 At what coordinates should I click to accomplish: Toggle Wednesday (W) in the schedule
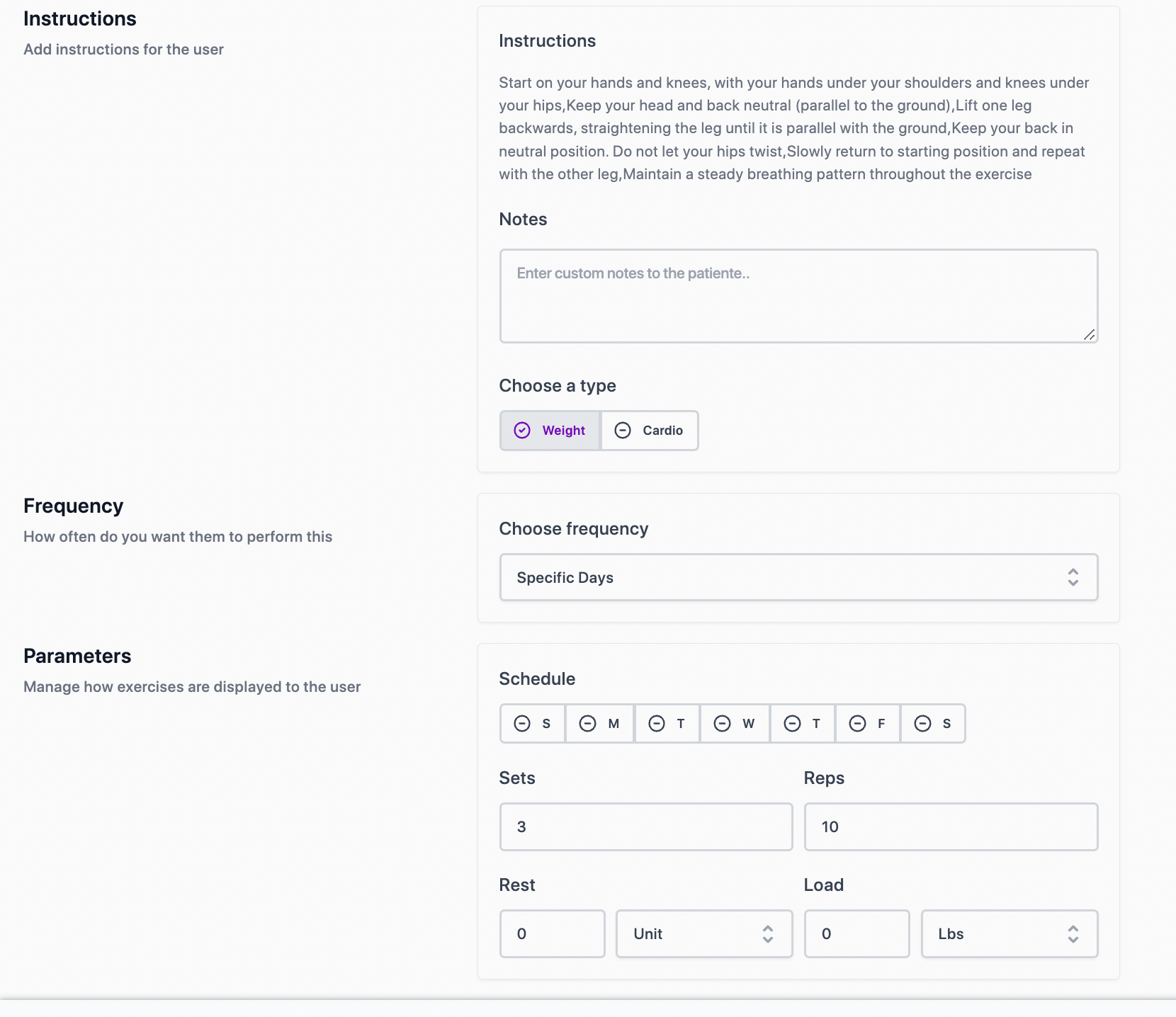(x=735, y=723)
